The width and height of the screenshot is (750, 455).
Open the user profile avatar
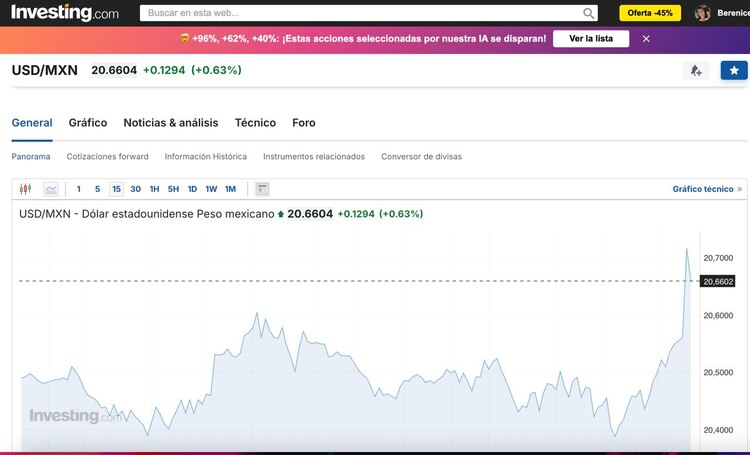pyautogui.click(x=703, y=13)
